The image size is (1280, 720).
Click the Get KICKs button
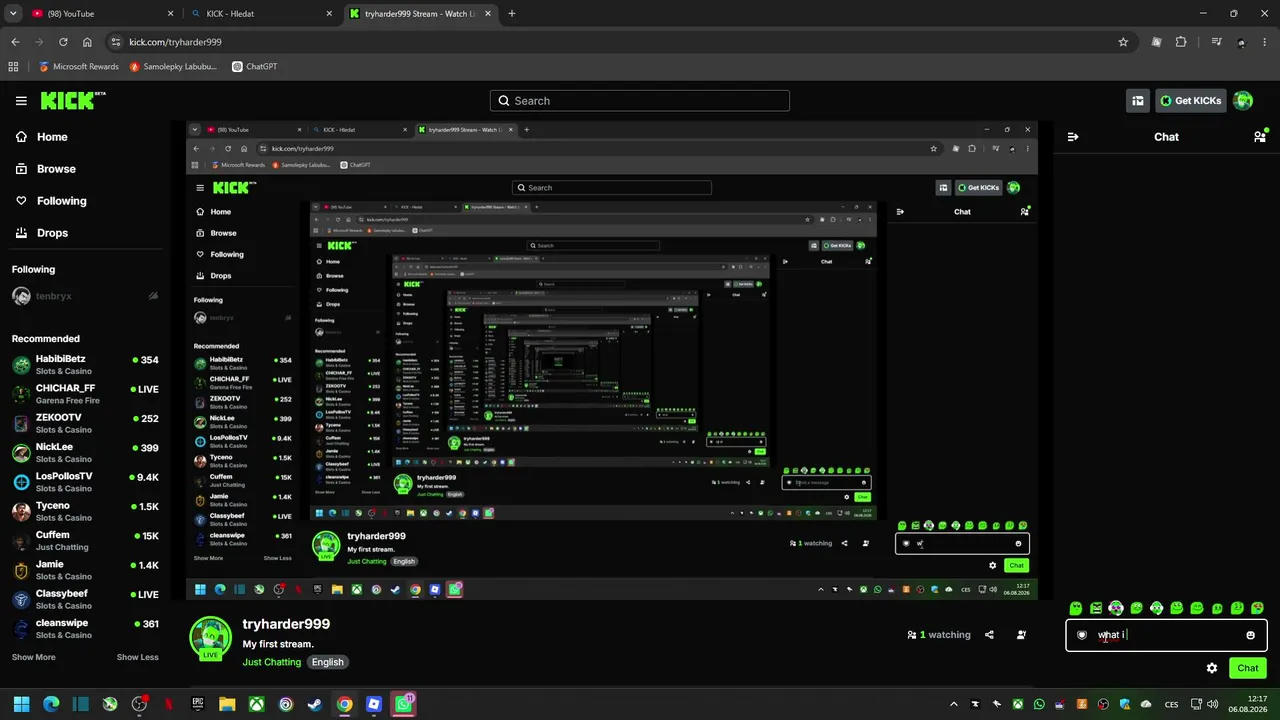click(x=1190, y=100)
